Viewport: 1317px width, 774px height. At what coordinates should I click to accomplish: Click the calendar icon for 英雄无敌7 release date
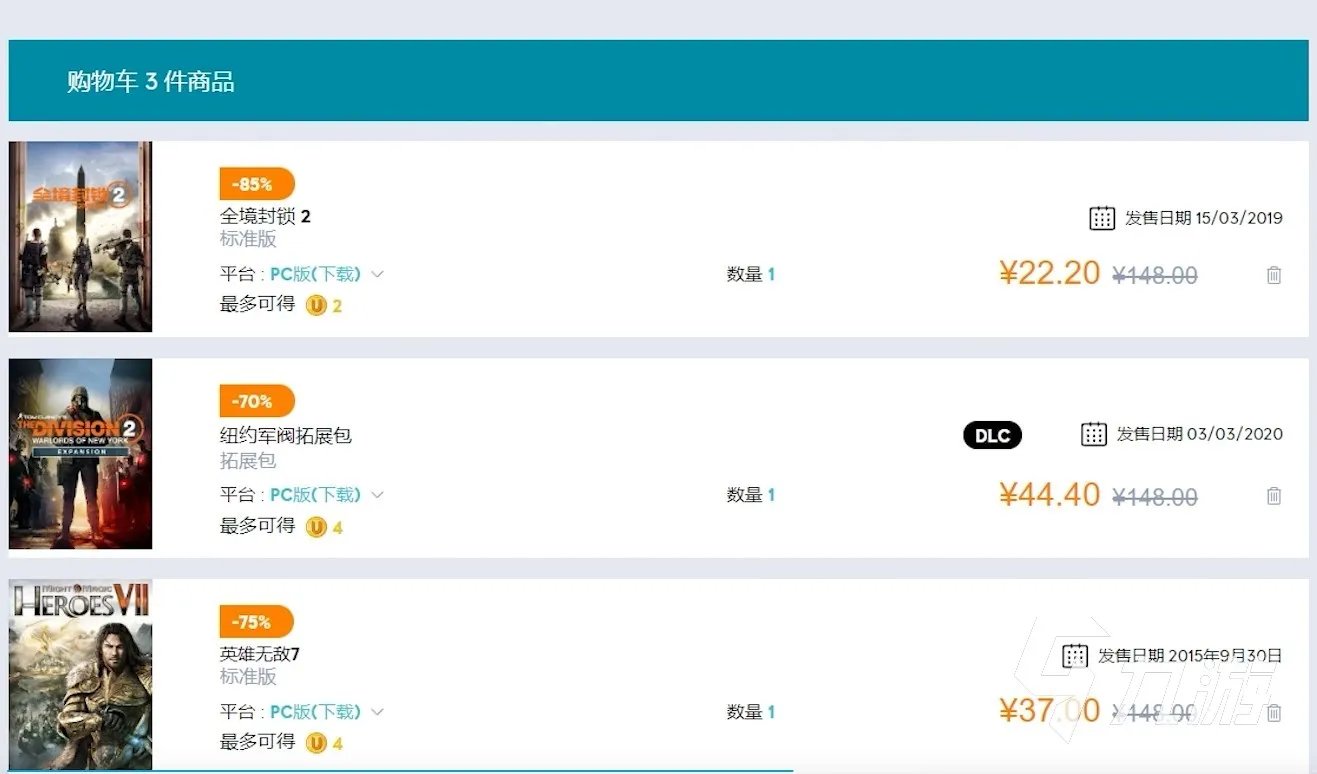coord(1076,656)
